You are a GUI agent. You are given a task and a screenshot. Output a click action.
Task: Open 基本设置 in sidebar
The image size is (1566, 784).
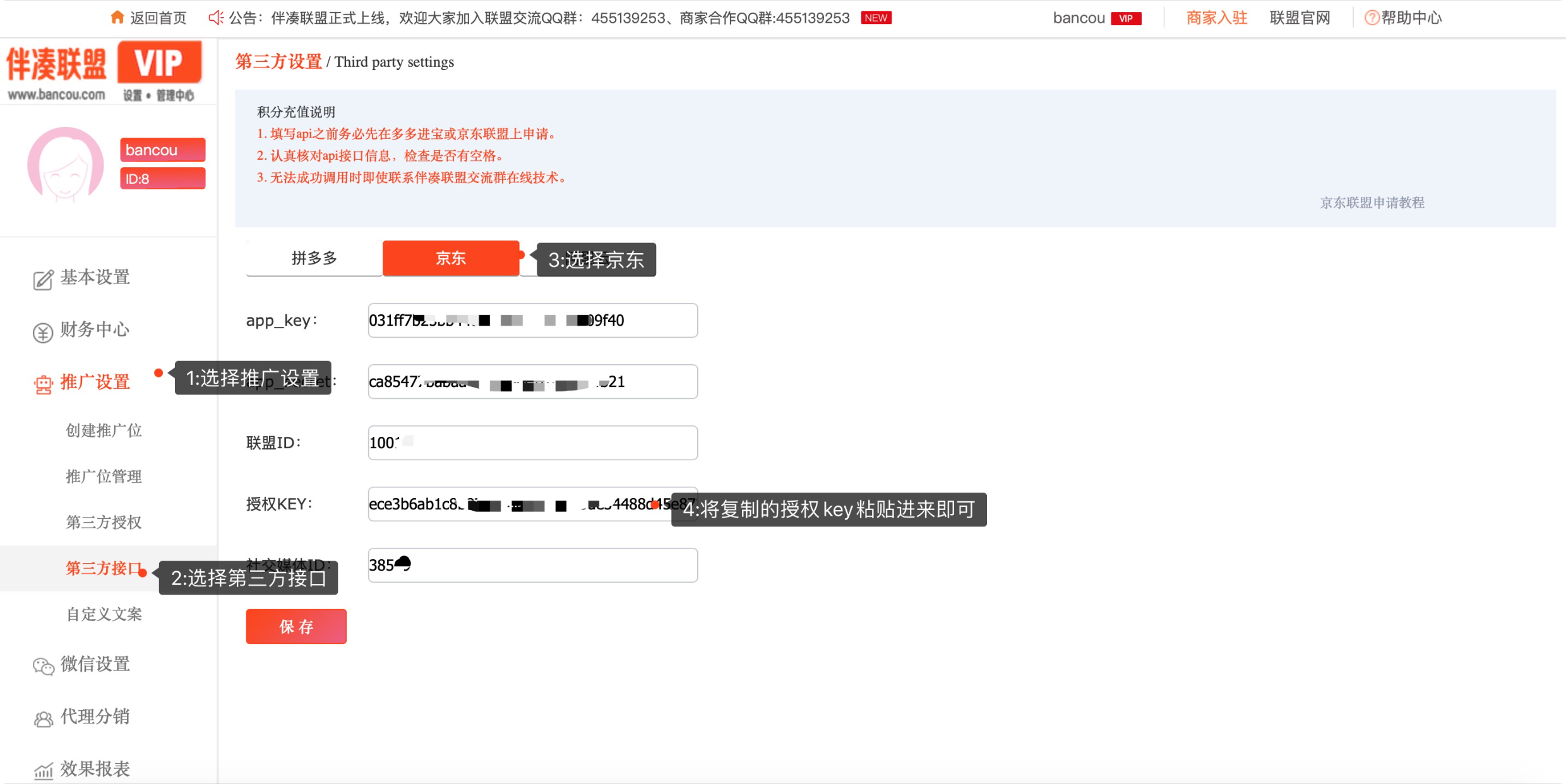click(95, 277)
